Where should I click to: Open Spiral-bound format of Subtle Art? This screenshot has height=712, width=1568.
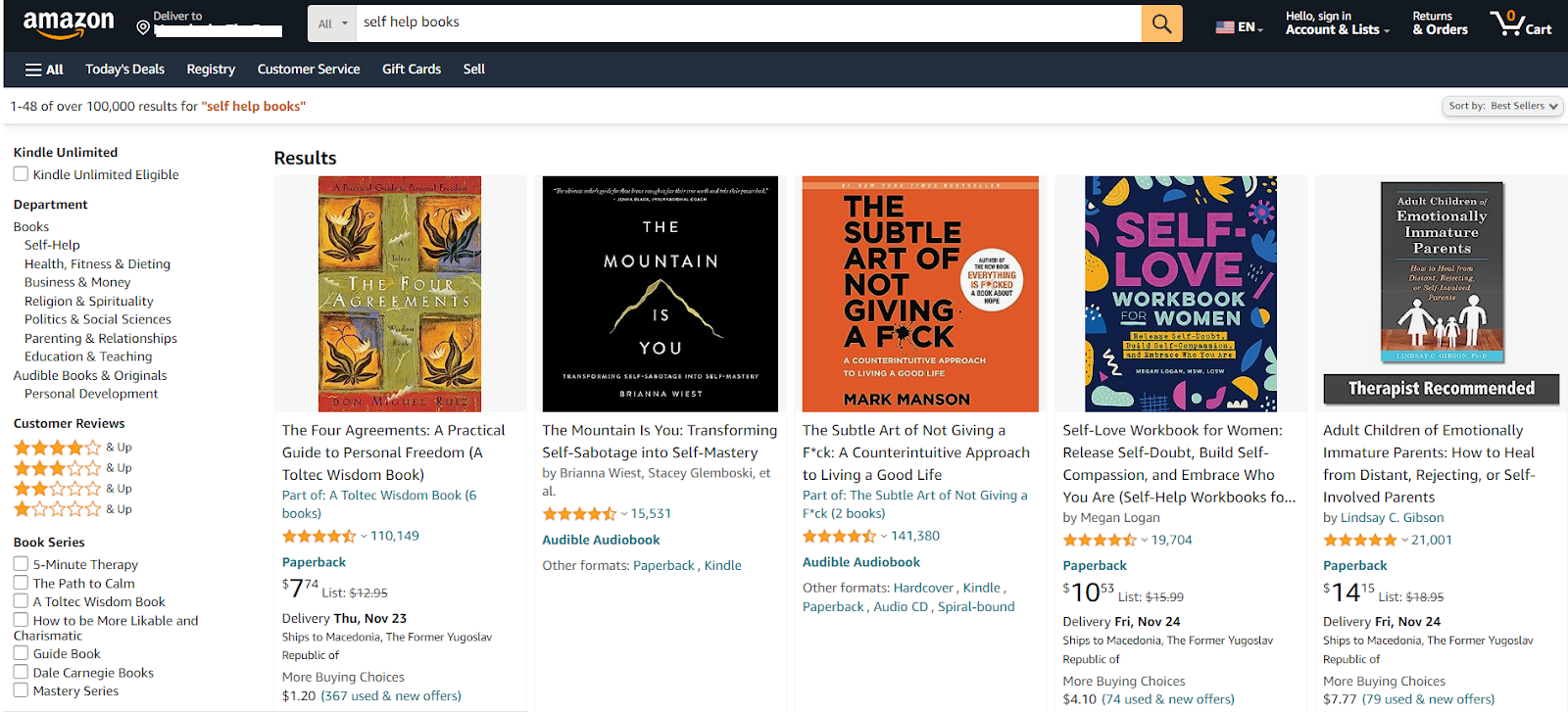coord(976,607)
